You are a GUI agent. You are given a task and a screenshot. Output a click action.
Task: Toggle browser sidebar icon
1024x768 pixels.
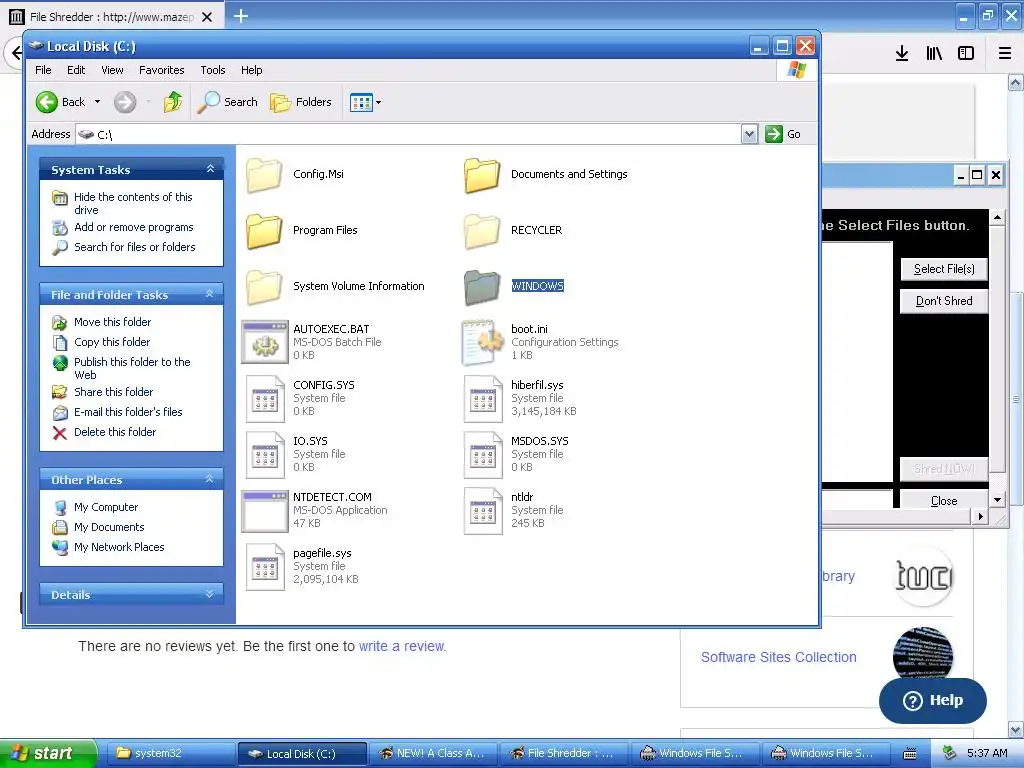click(966, 54)
